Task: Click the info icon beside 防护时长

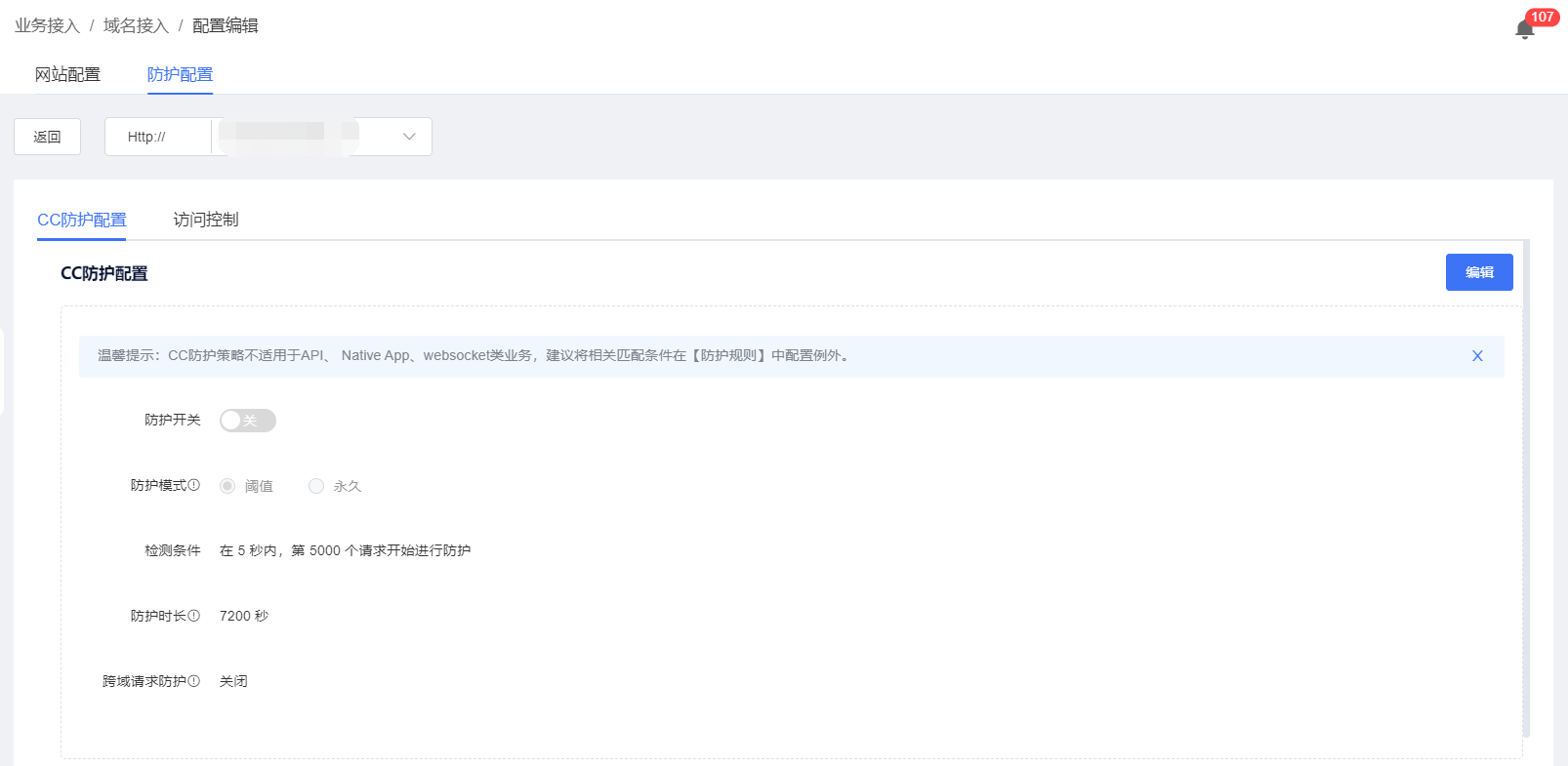Action: 194,616
